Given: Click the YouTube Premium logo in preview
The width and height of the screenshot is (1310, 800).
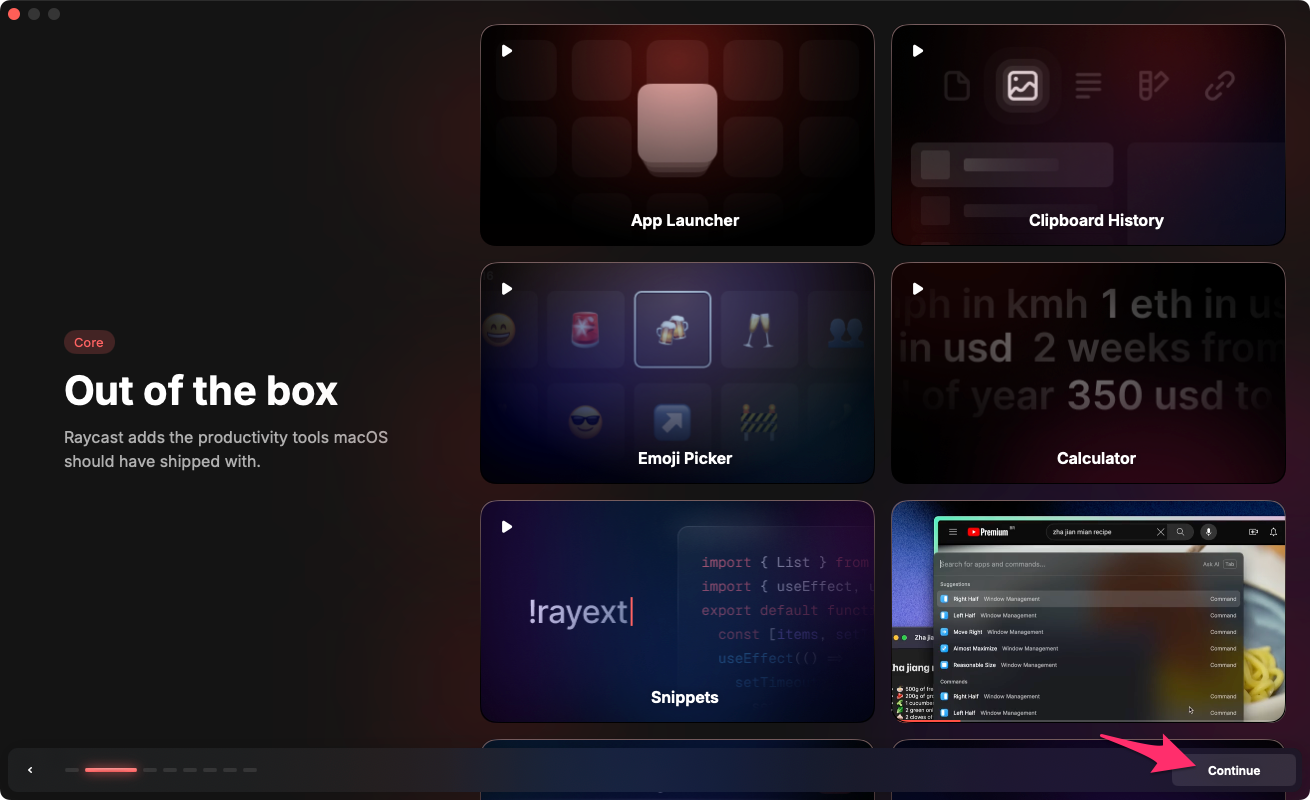Looking at the screenshot, I should [x=990, y=532].
